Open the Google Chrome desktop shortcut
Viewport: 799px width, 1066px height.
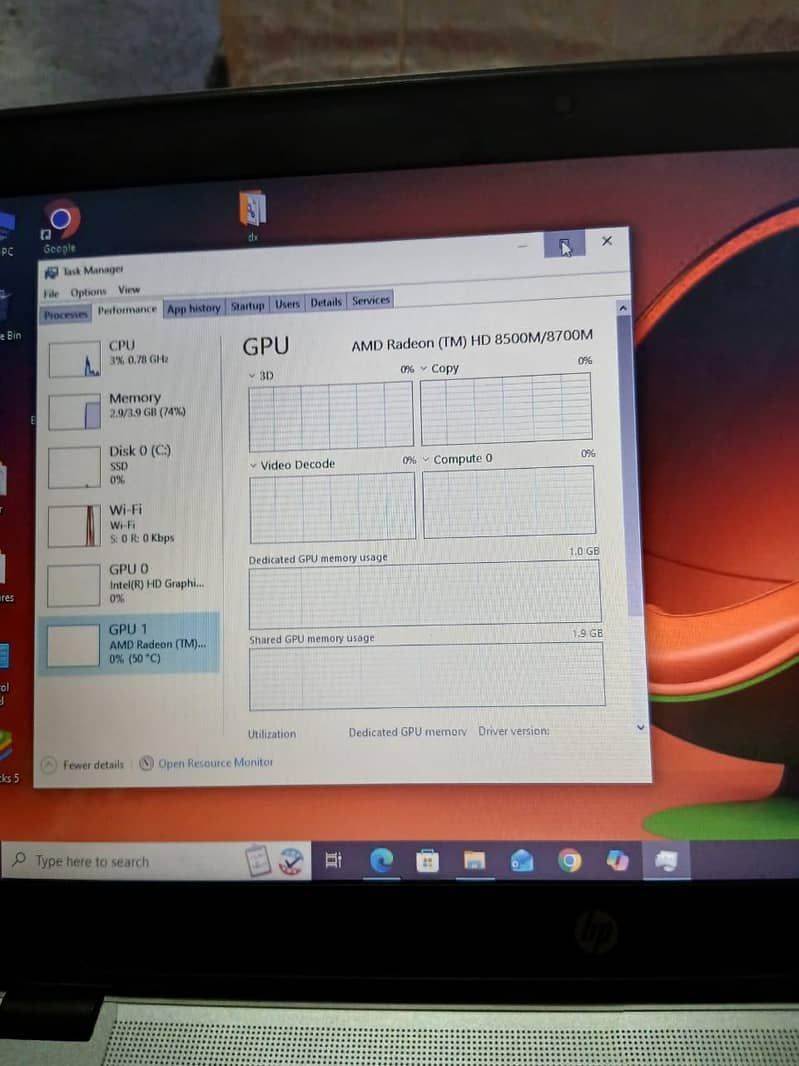(60, 227)
